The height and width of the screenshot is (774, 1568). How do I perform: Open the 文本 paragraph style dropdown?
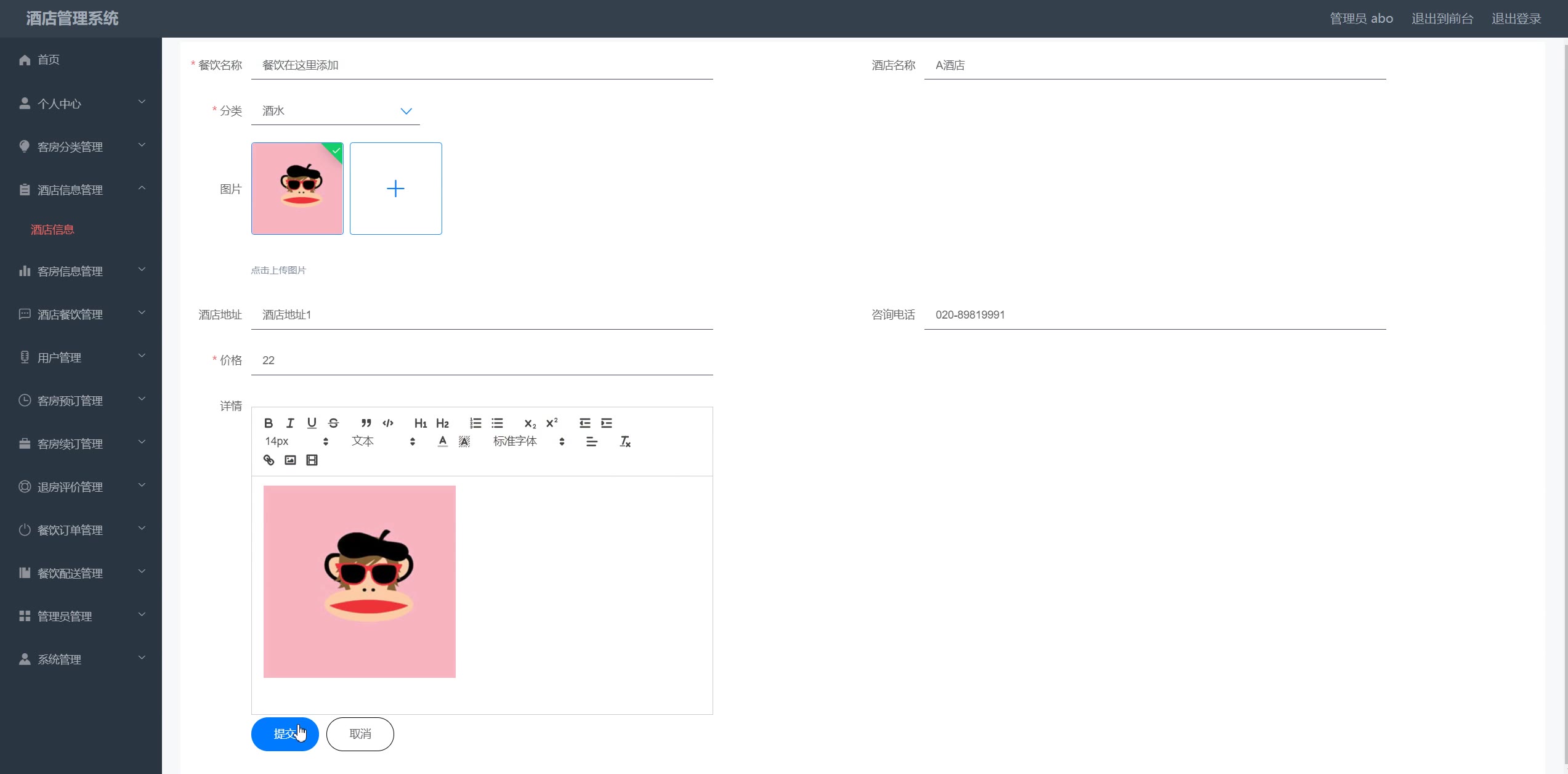point(383,441)
